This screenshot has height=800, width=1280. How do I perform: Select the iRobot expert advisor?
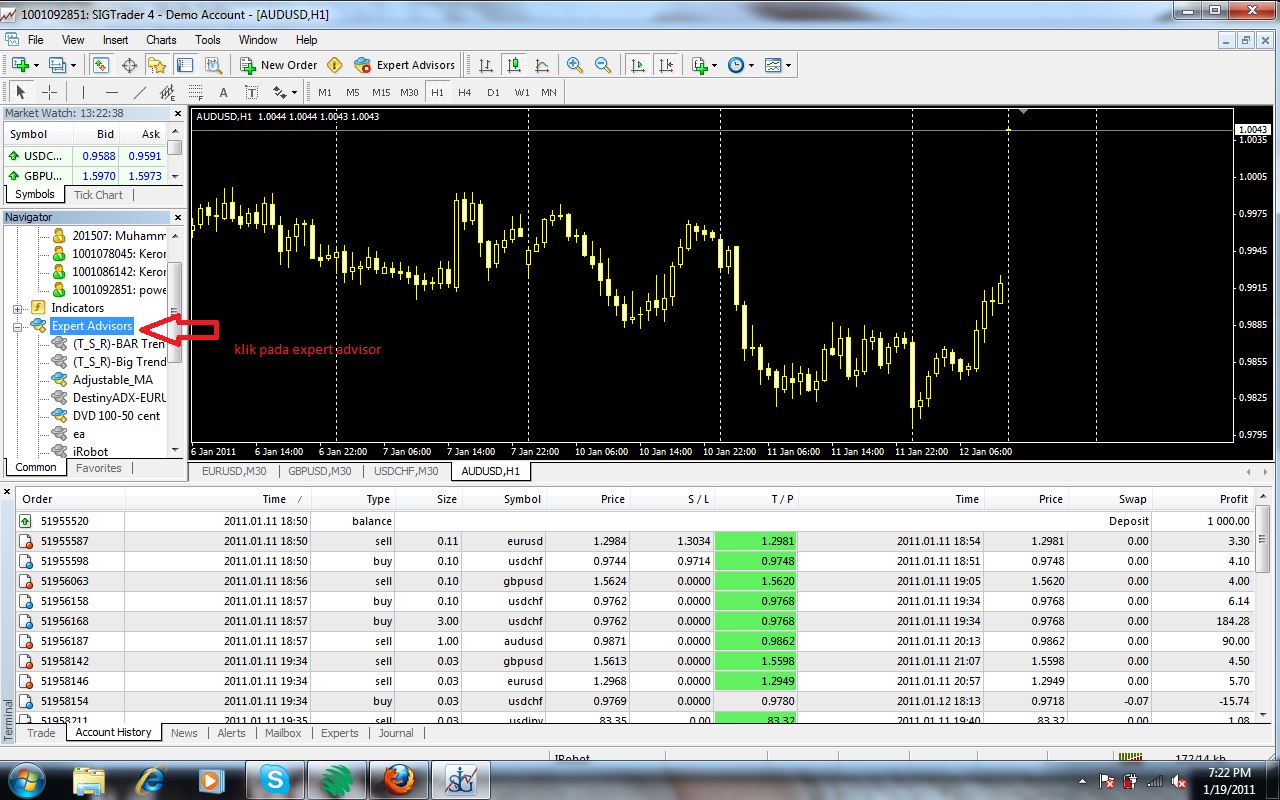pos(90,452)
